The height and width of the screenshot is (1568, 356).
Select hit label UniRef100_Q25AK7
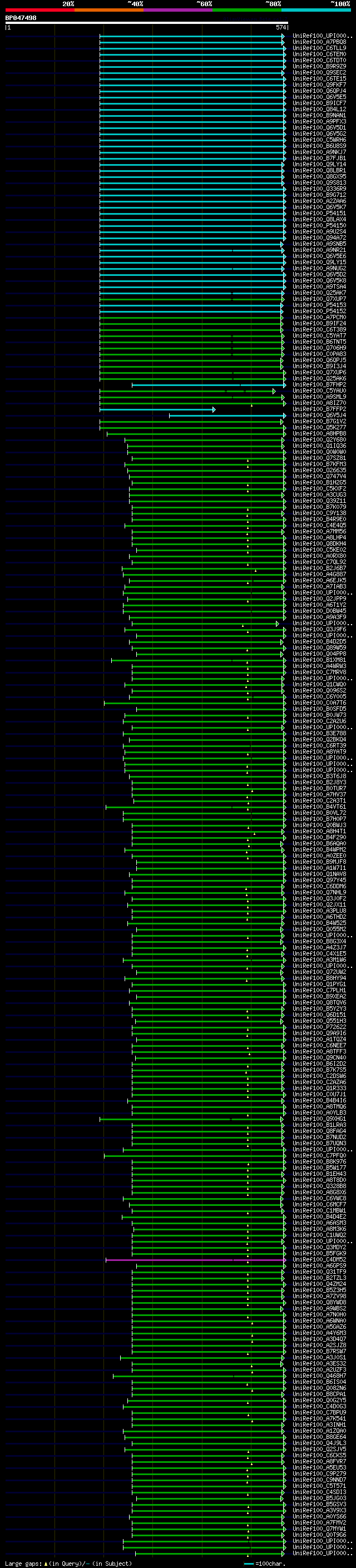319,293
